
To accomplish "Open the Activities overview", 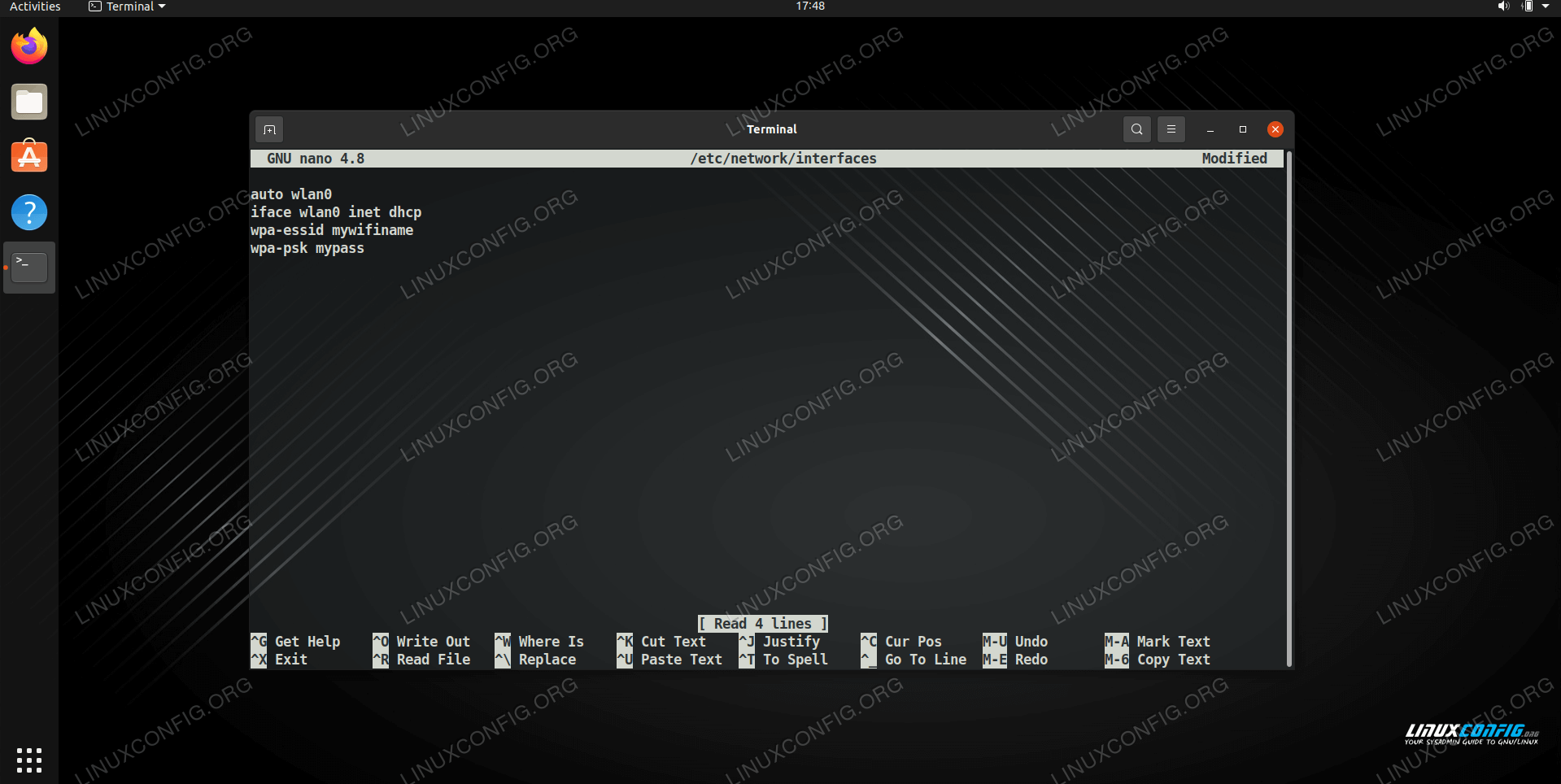I will click(35, 7).
